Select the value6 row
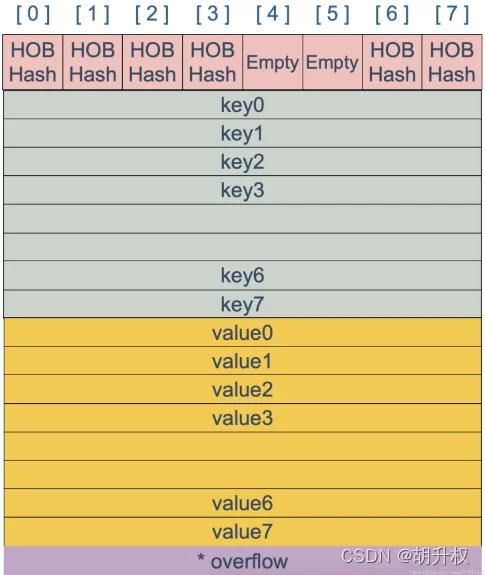This screenshot has height=575, width=485. point(242,503)
